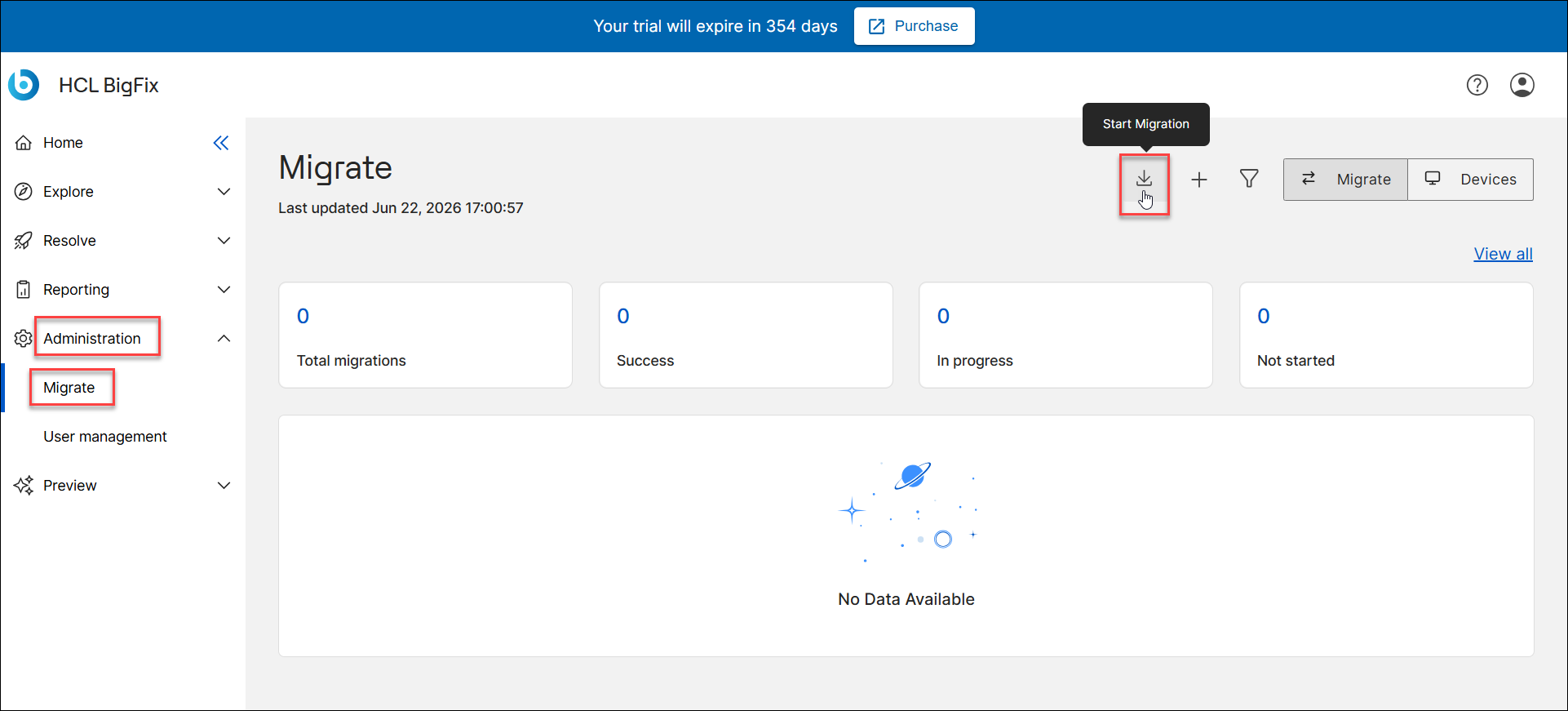This screenshot has width=1568, height=711.
Task: Click the Resolve sidebar label
Action: click(x=69, y=241)
